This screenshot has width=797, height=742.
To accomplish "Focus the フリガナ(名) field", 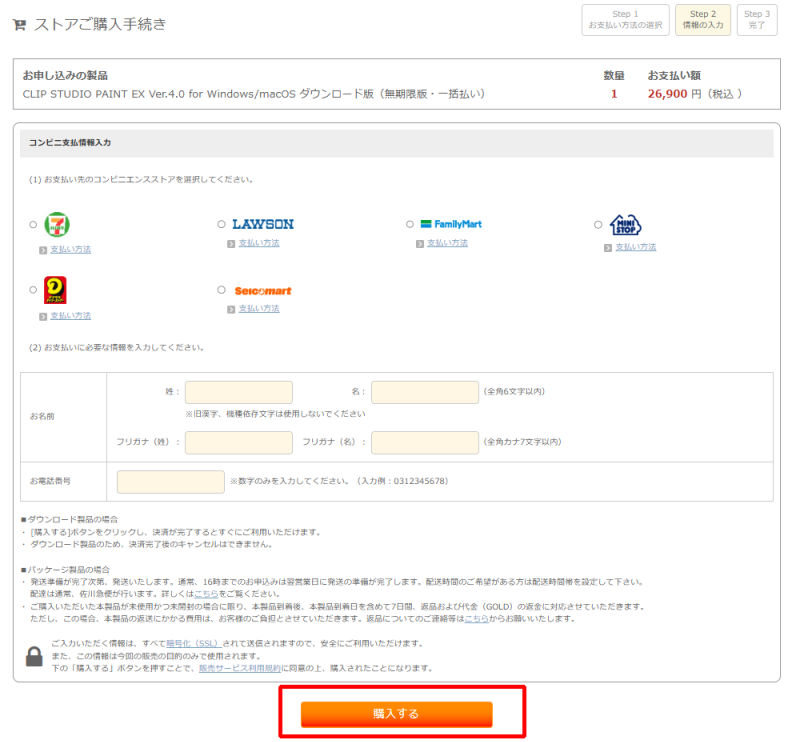I will [x=425, y=442].
